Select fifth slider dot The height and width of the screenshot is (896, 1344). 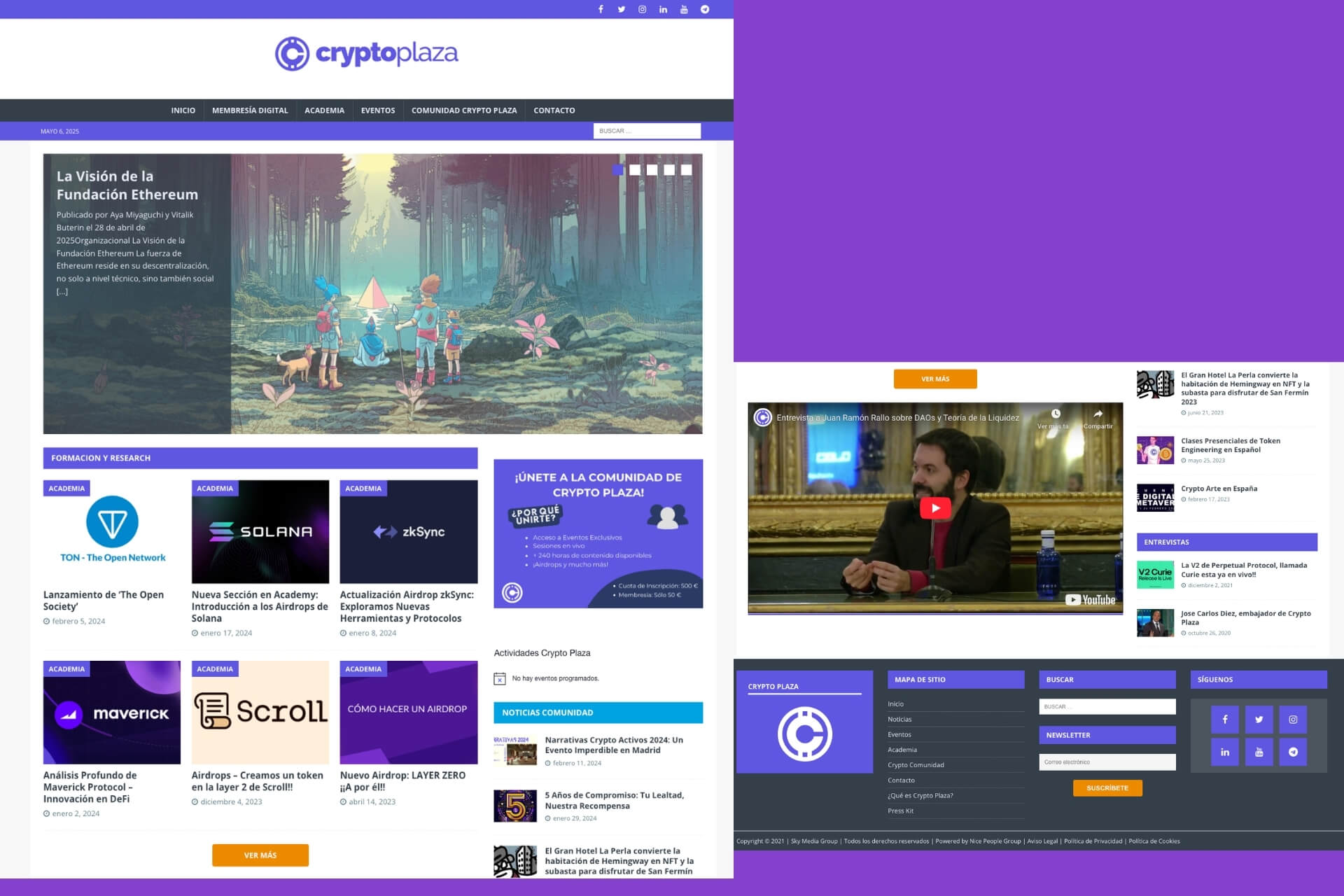pos(687,170)
